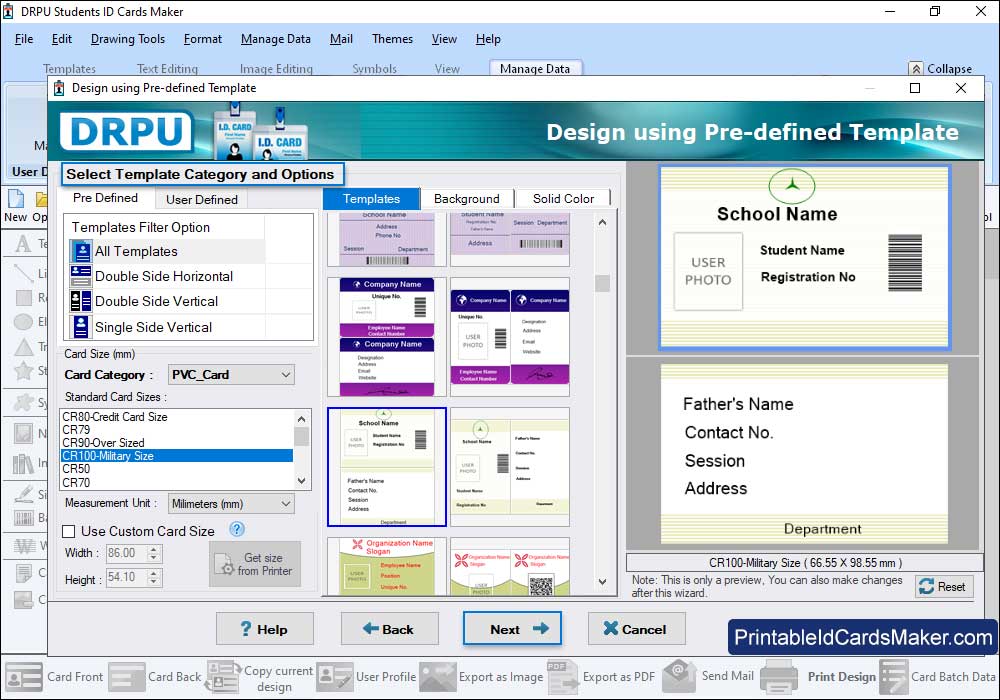The width and height of the screenshot is (1000, 700).
Task: Select the Barcode tool icon in left toolbar
Action: pyautogui.click(x=23, y=518)
